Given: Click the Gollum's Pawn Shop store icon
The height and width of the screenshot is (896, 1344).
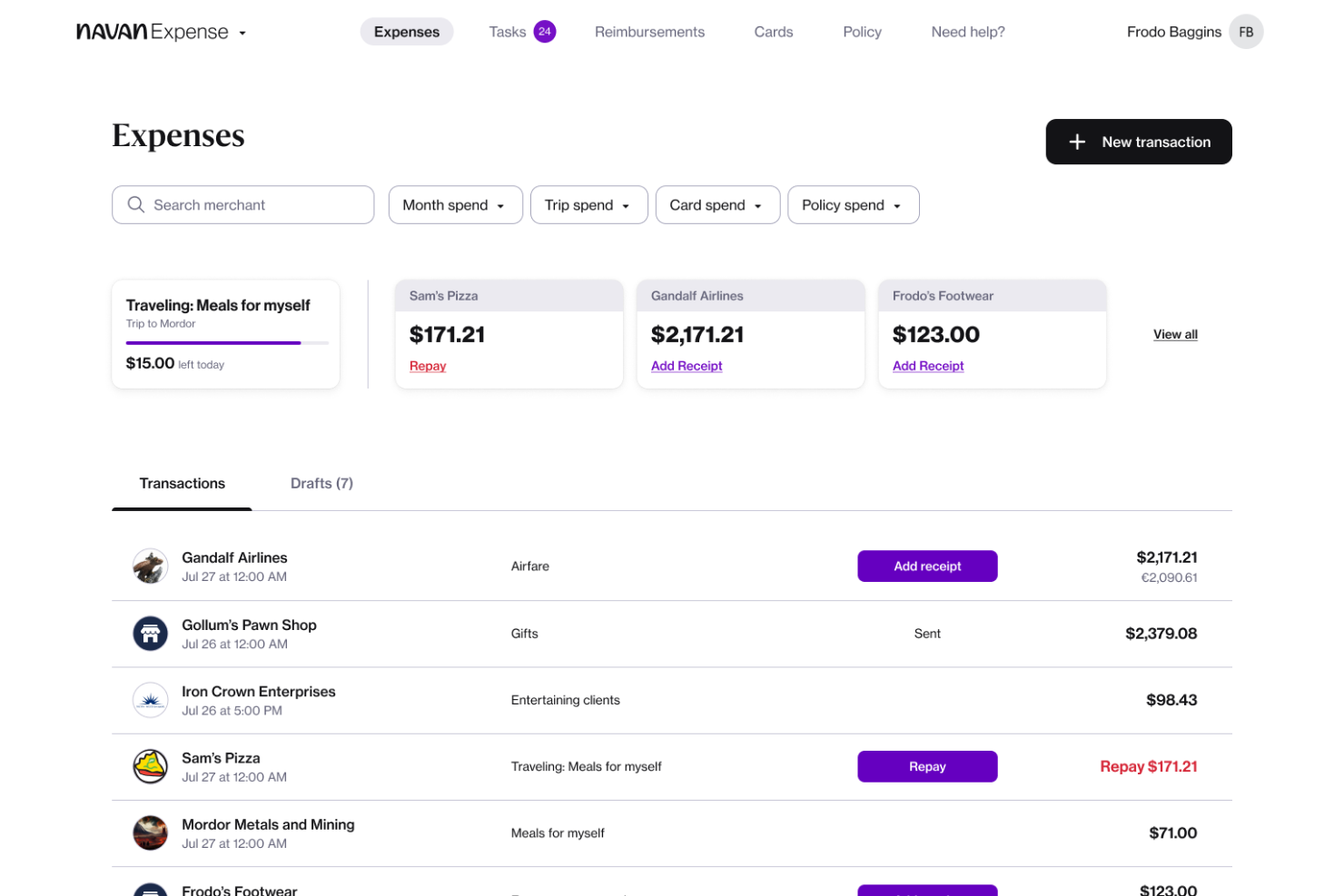Looking at the screenshot, I should pos(151,634).
